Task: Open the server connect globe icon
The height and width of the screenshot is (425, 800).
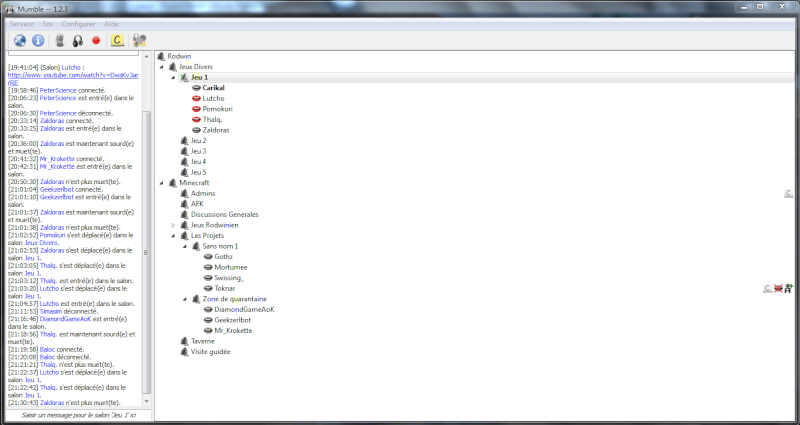Action: click(x=20, y=40)
